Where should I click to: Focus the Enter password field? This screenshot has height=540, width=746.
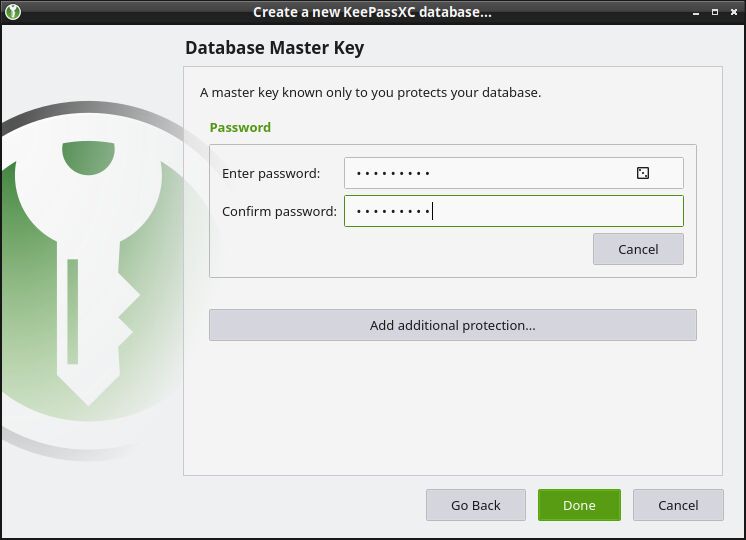514,173
